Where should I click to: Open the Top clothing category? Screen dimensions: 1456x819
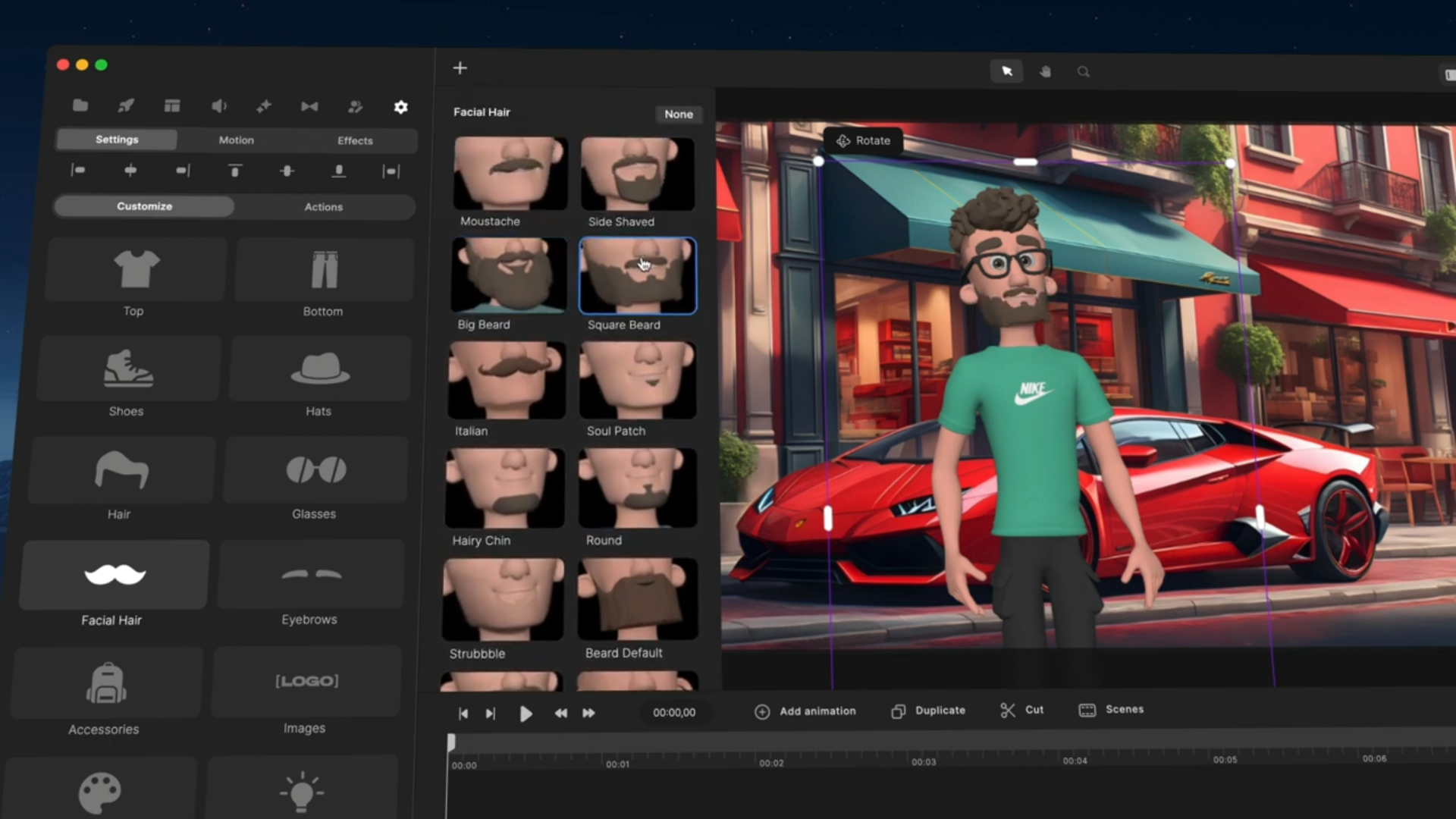click(x=136, y=270)
